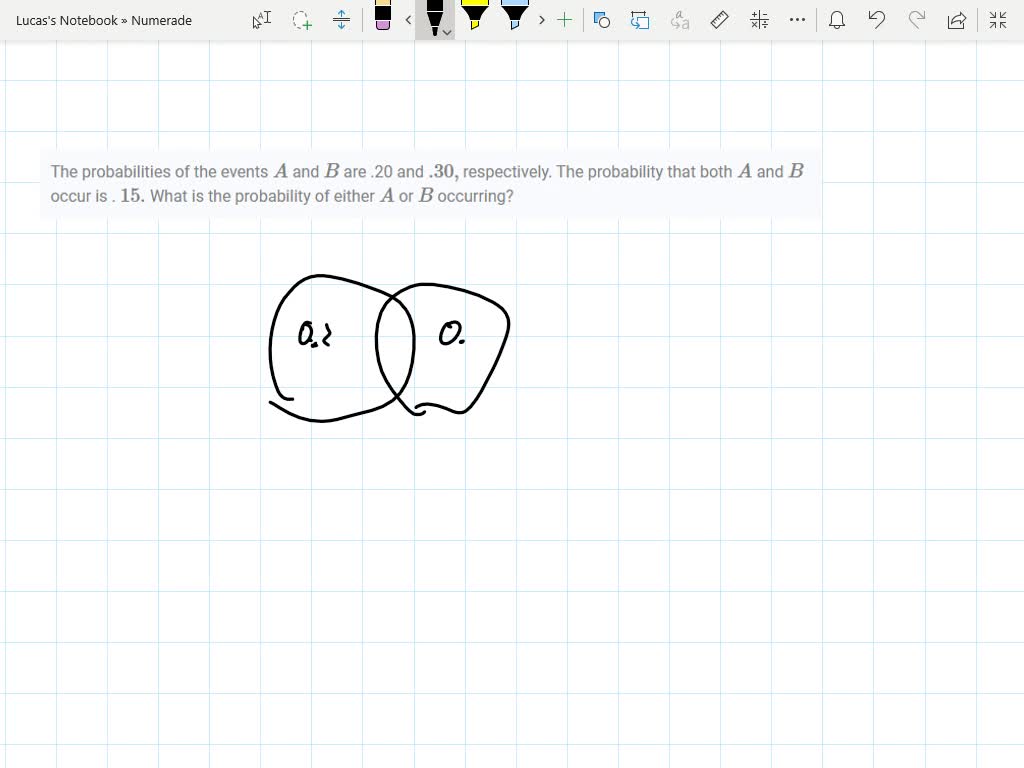
Task: Select the Lasso Select tool
Action: (x=301, y=20)
